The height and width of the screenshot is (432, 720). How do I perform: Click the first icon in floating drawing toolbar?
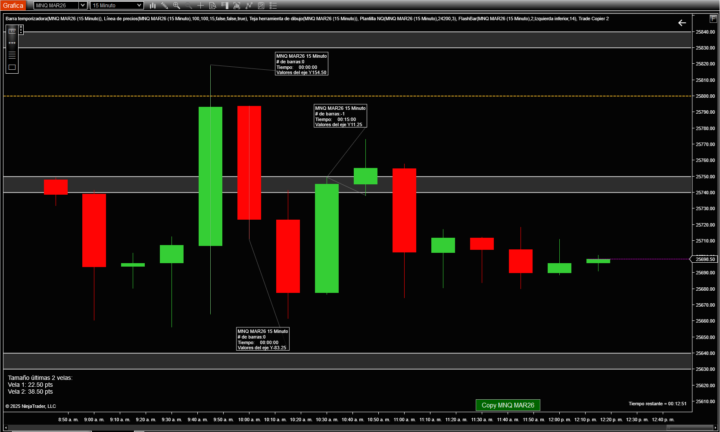tap(12, 31)
